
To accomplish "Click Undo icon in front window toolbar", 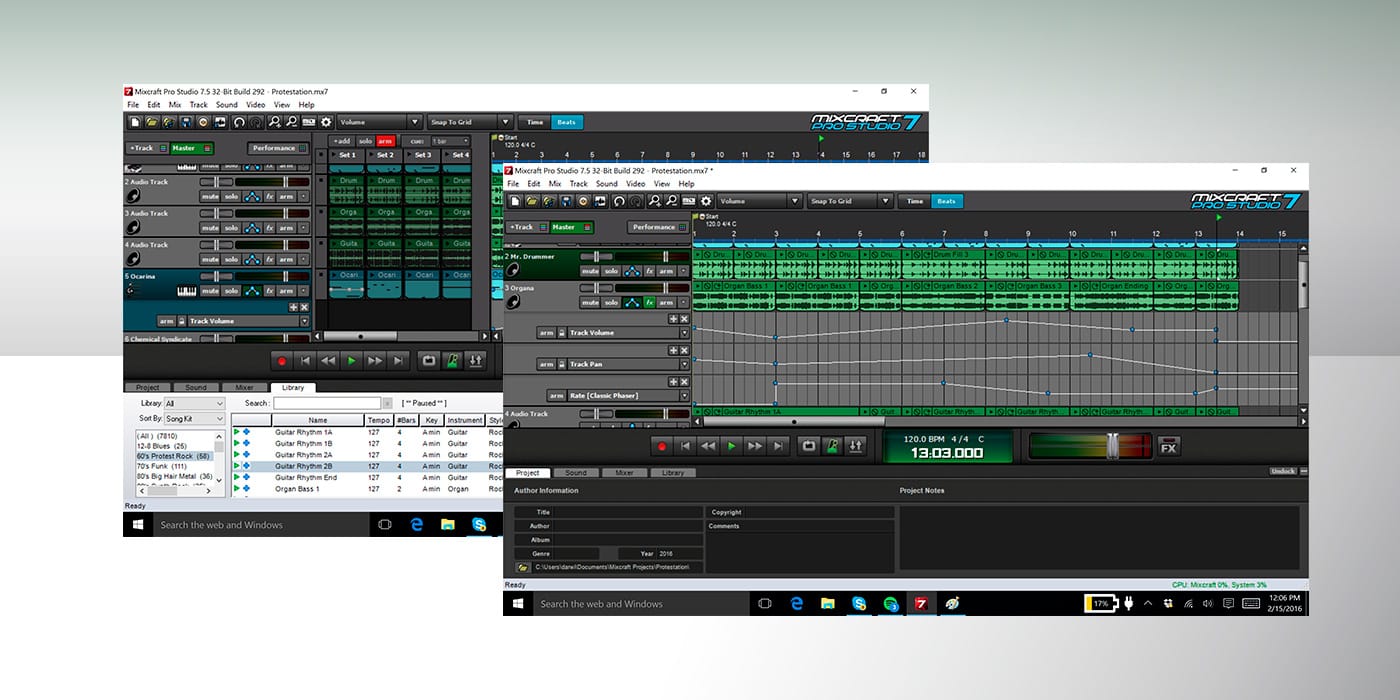I will point(619,201).
